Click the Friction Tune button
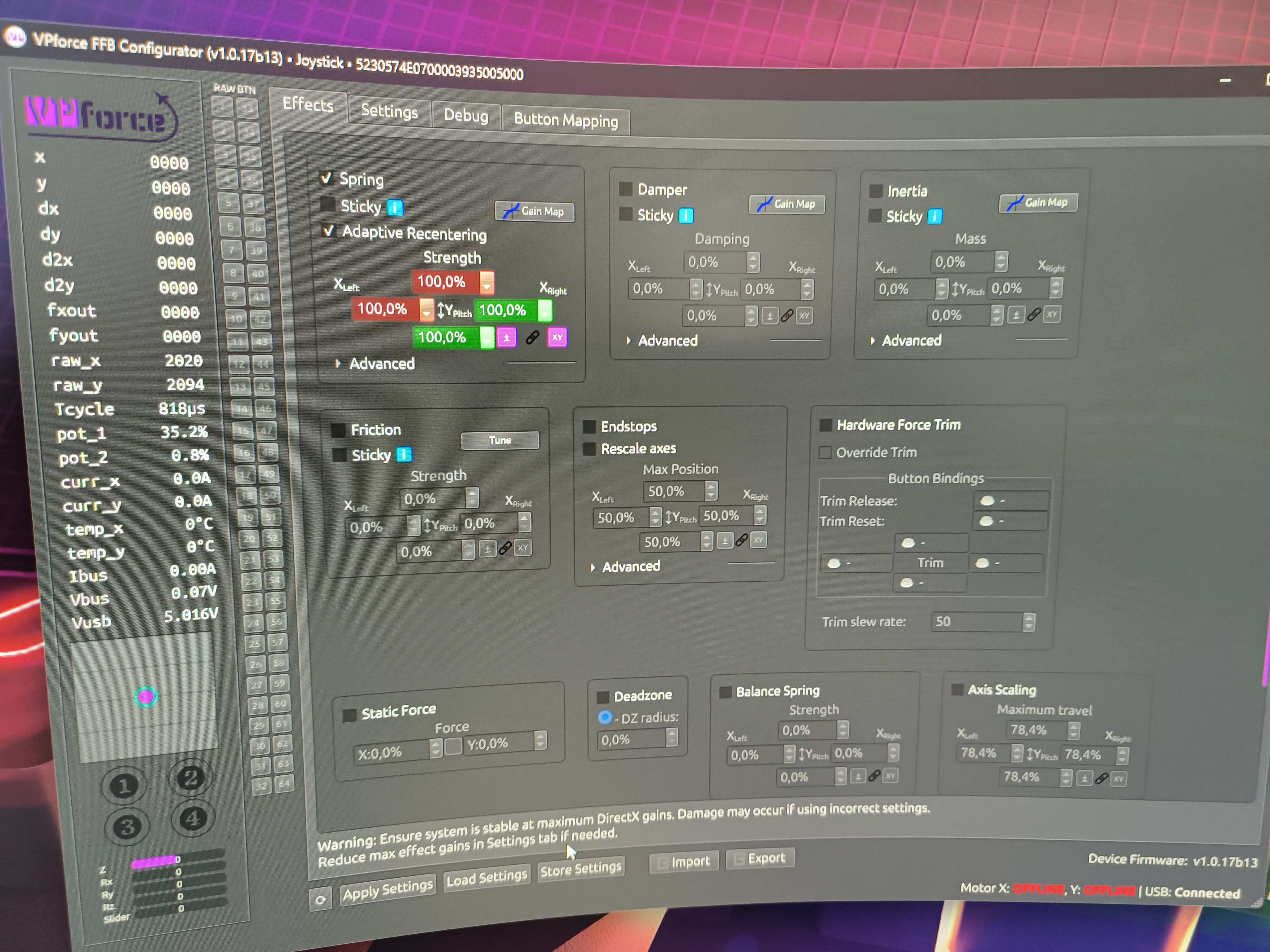This screenshot has height=952, width=1270. click(500, 440)
